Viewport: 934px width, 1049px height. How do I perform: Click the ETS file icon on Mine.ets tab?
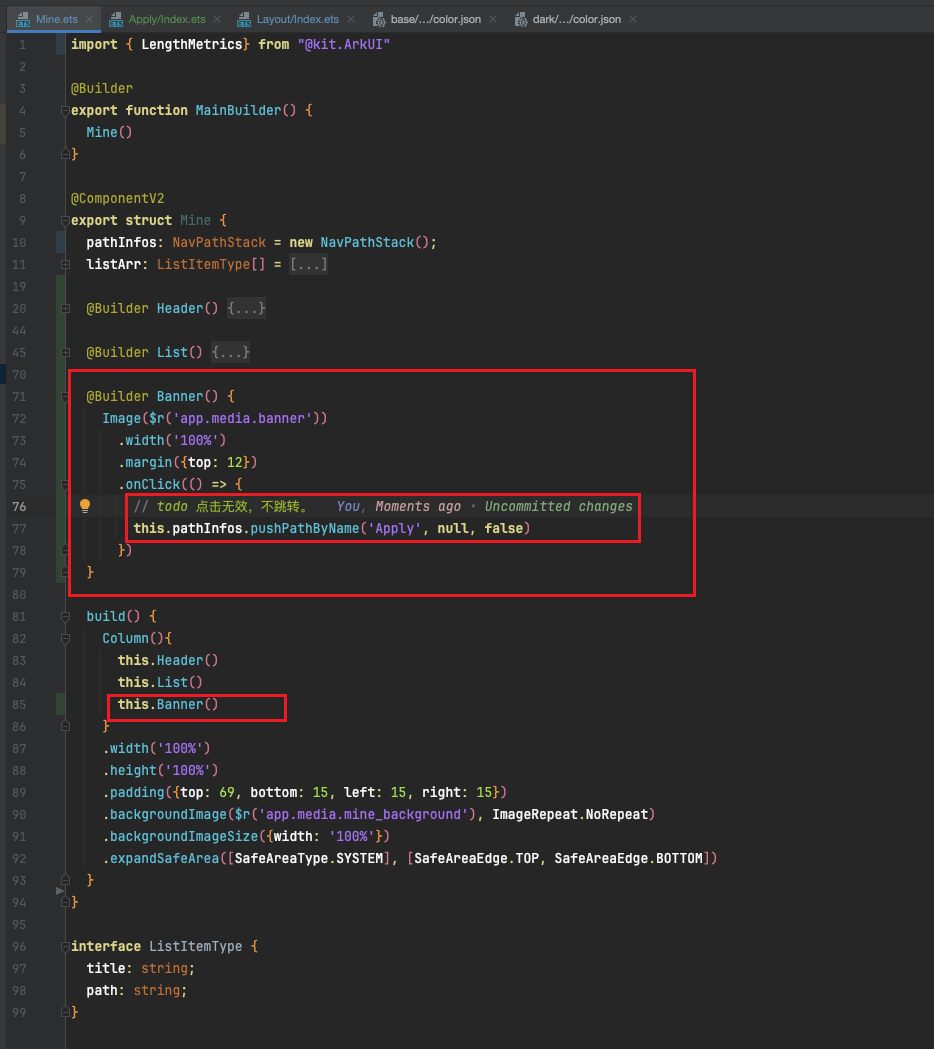pos(23,20)
